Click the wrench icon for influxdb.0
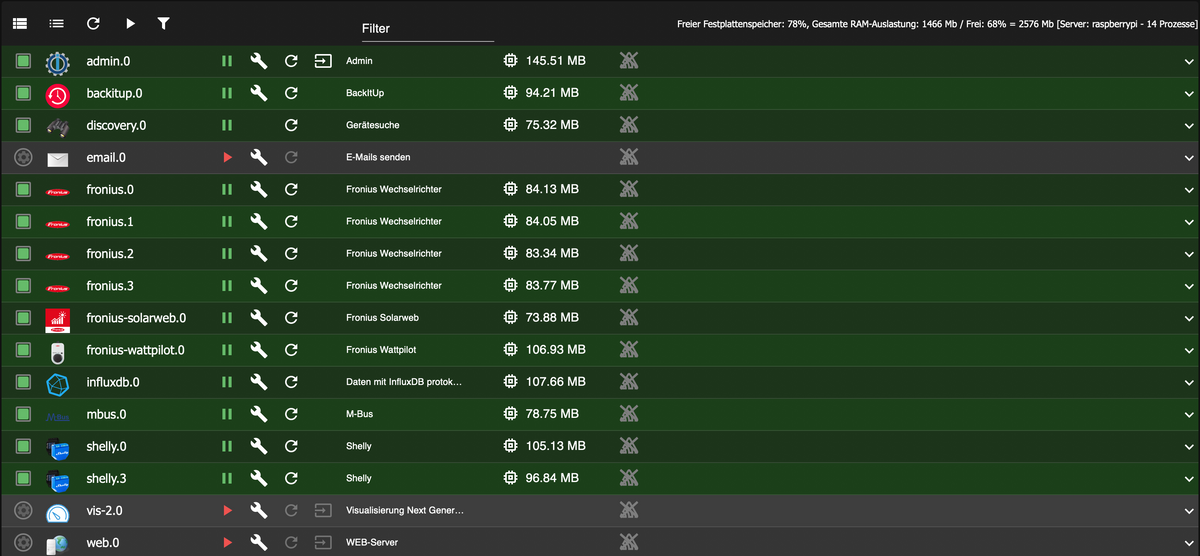 click(x=258, y=382)
